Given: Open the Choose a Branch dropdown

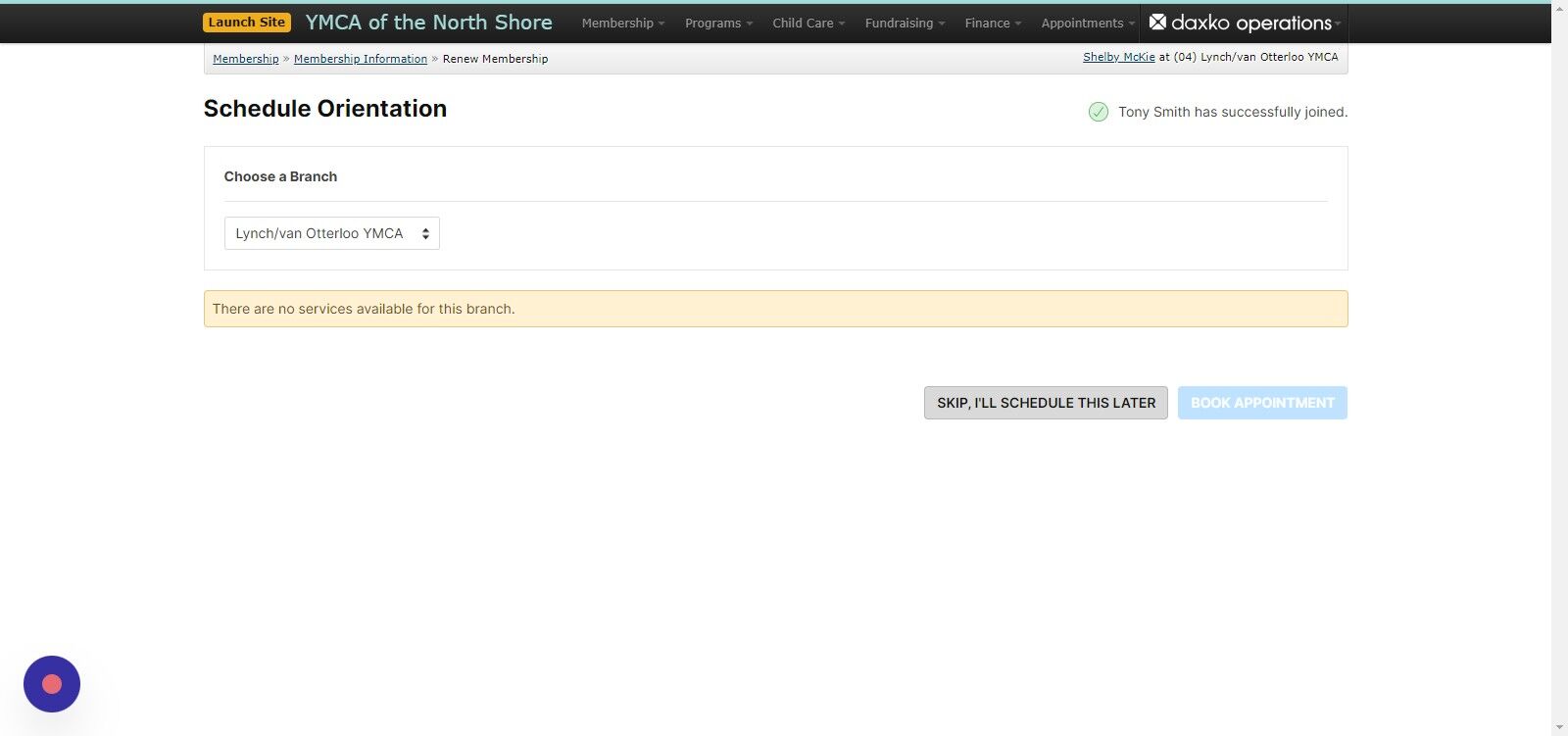Looking at the screenshot, I should click(x=332, y=233).
